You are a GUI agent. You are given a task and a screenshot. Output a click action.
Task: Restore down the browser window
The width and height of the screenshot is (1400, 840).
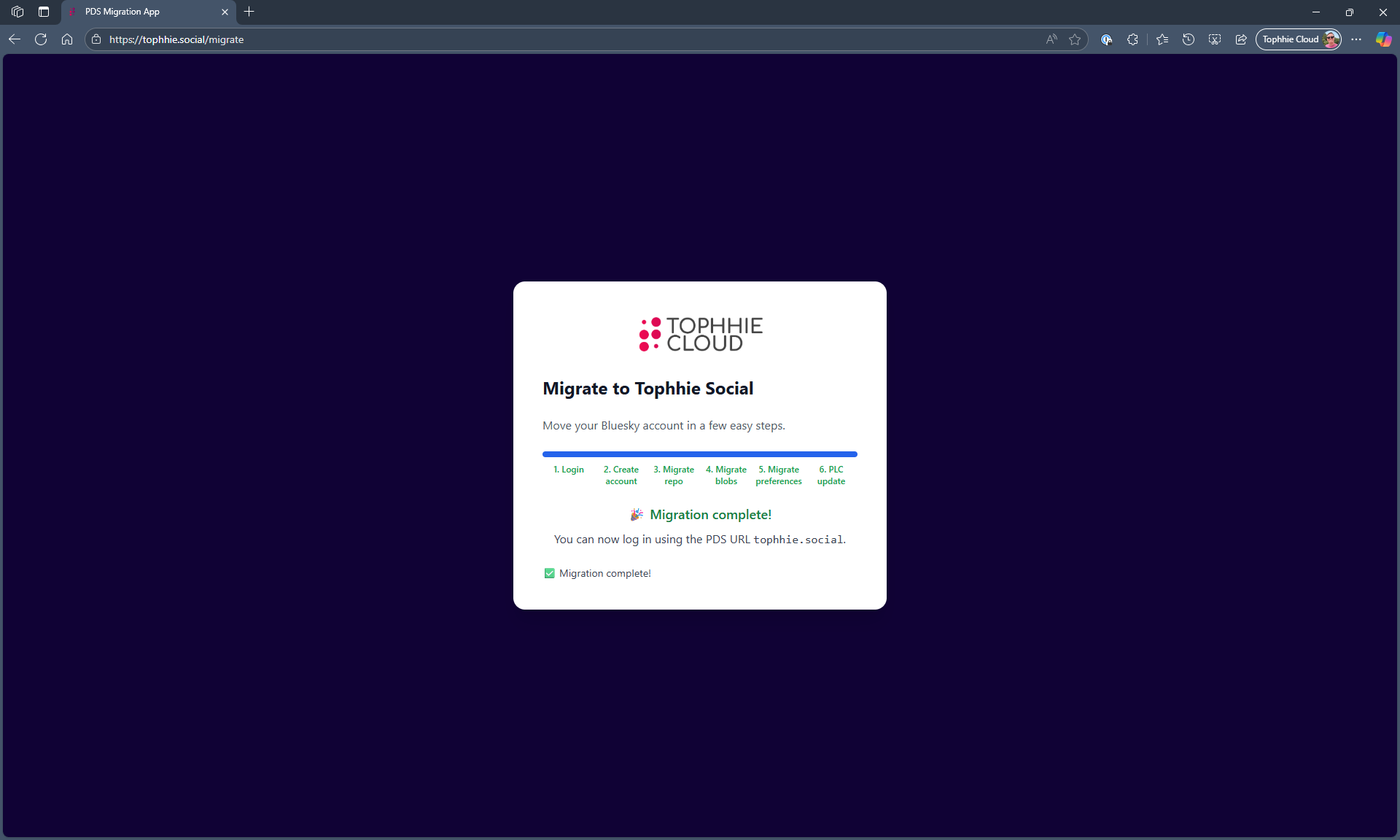[1350, 12]
